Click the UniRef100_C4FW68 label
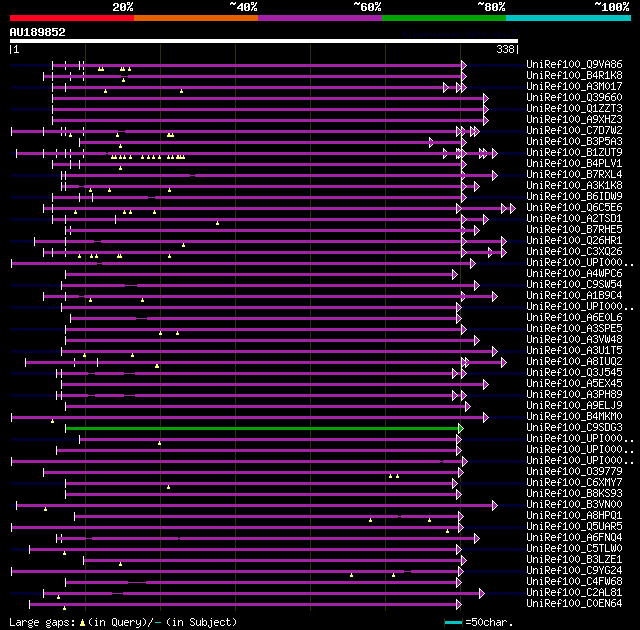Screen dimensions: 640x630 [574, 582]
